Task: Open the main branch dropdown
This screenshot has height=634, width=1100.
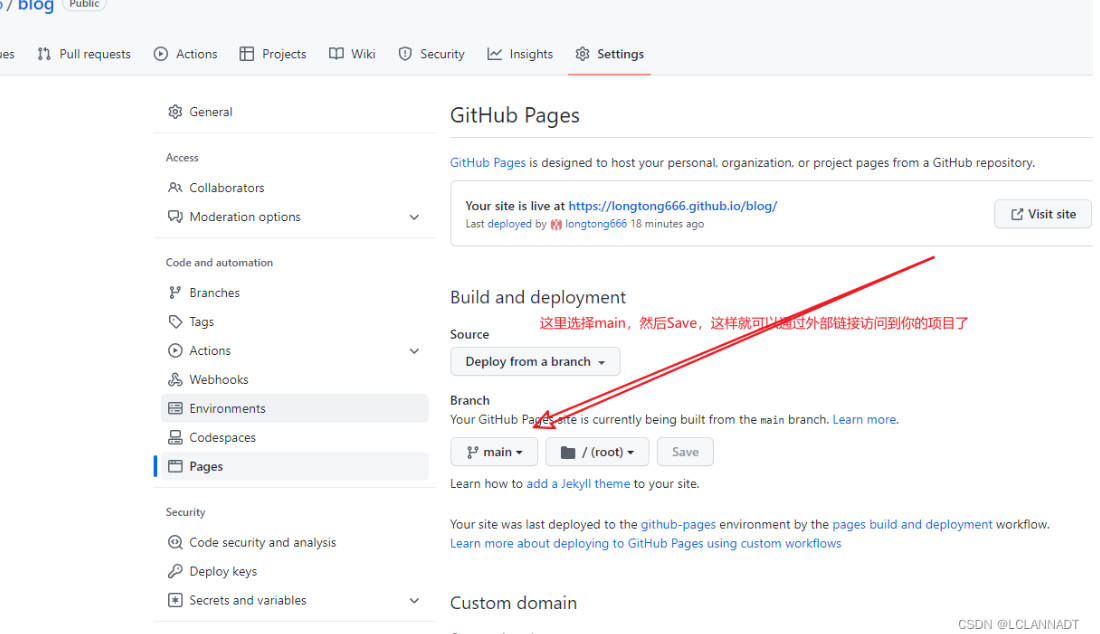Action: (x=494, y=452)
